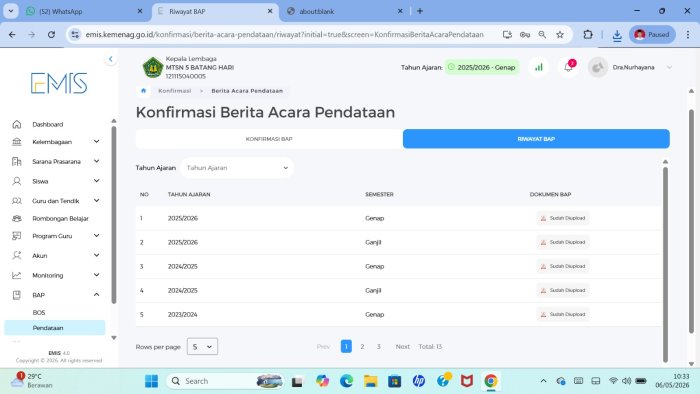
Task: Expand Guru dan Tendik submenu
Action: 96,201
